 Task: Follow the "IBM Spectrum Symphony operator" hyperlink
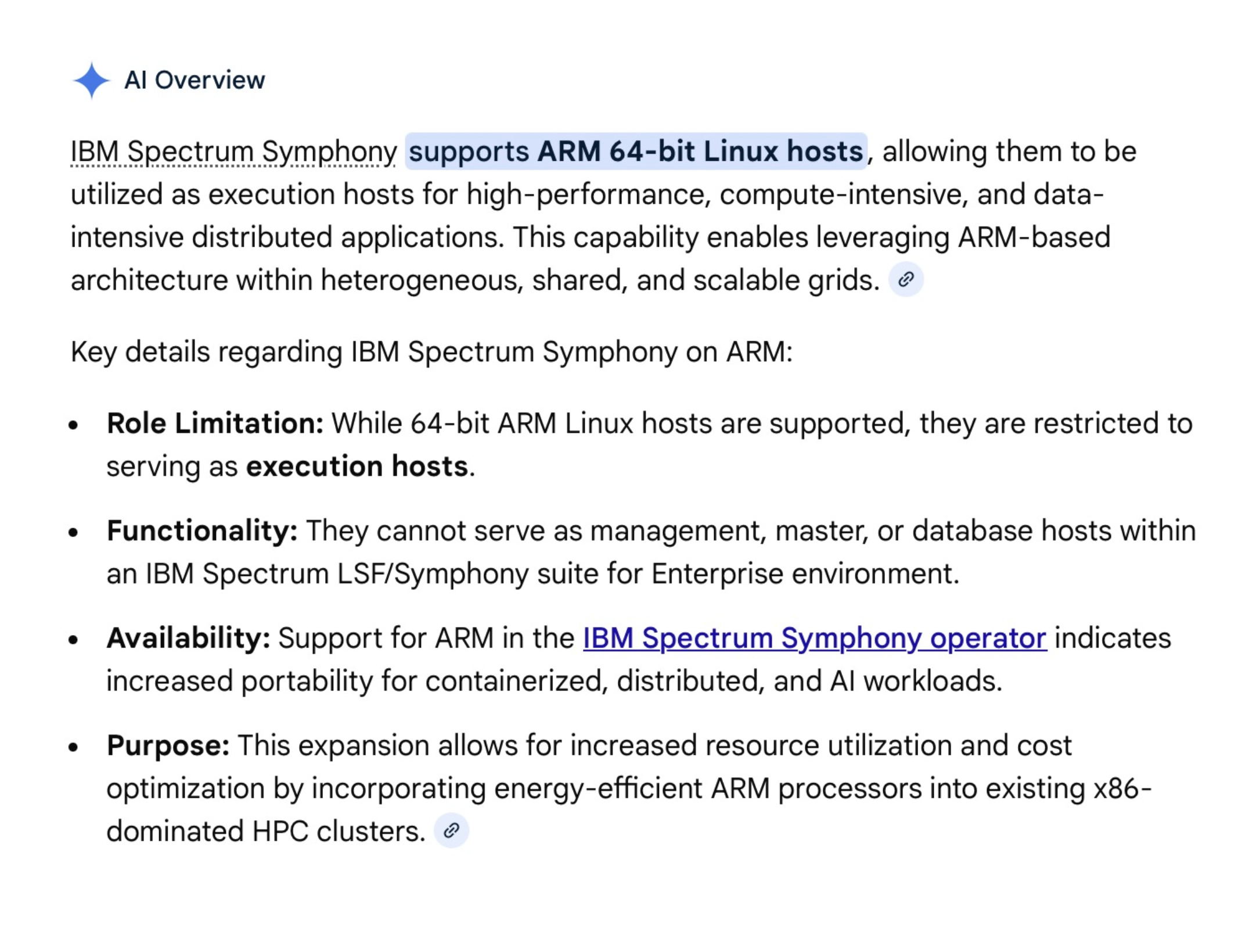[x=814, y=638]
